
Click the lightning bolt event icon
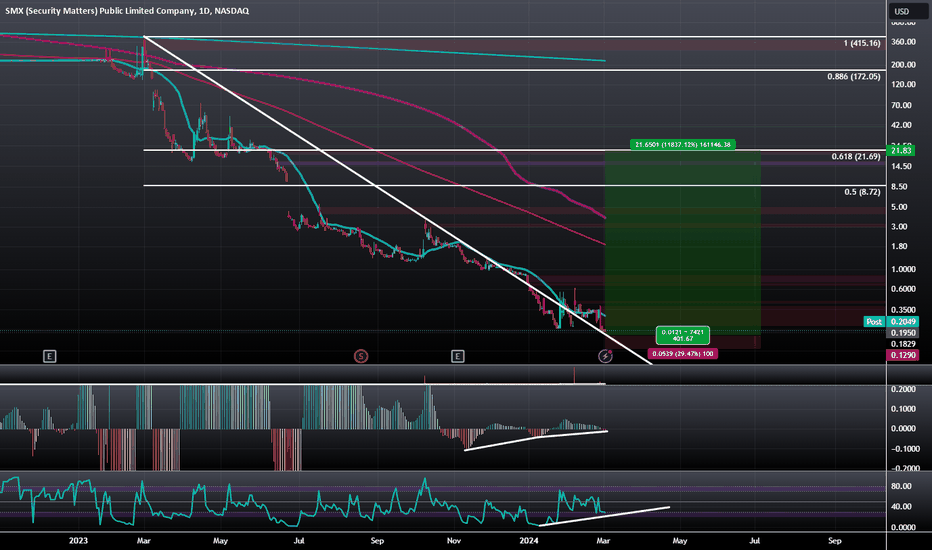604,355
